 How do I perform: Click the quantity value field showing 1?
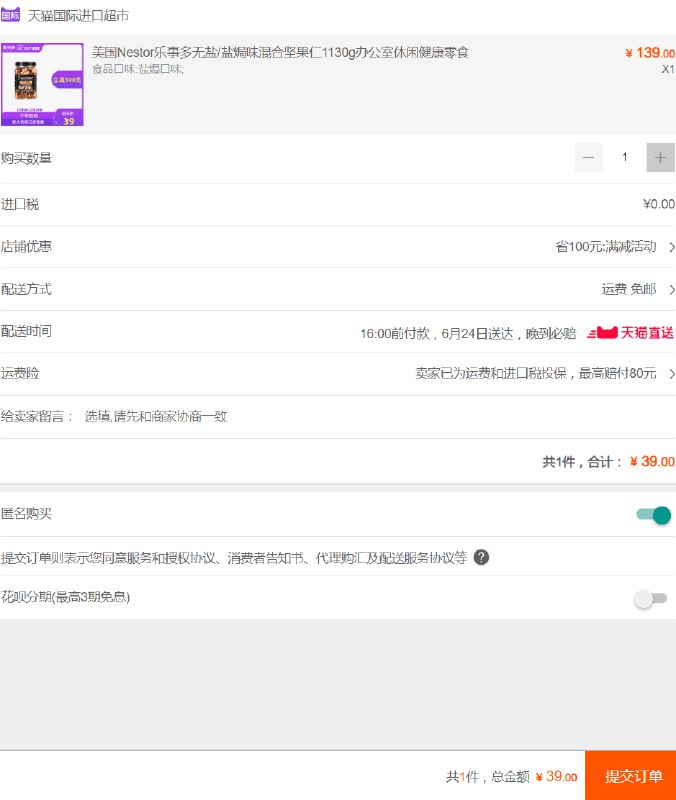tap(624, 157)
